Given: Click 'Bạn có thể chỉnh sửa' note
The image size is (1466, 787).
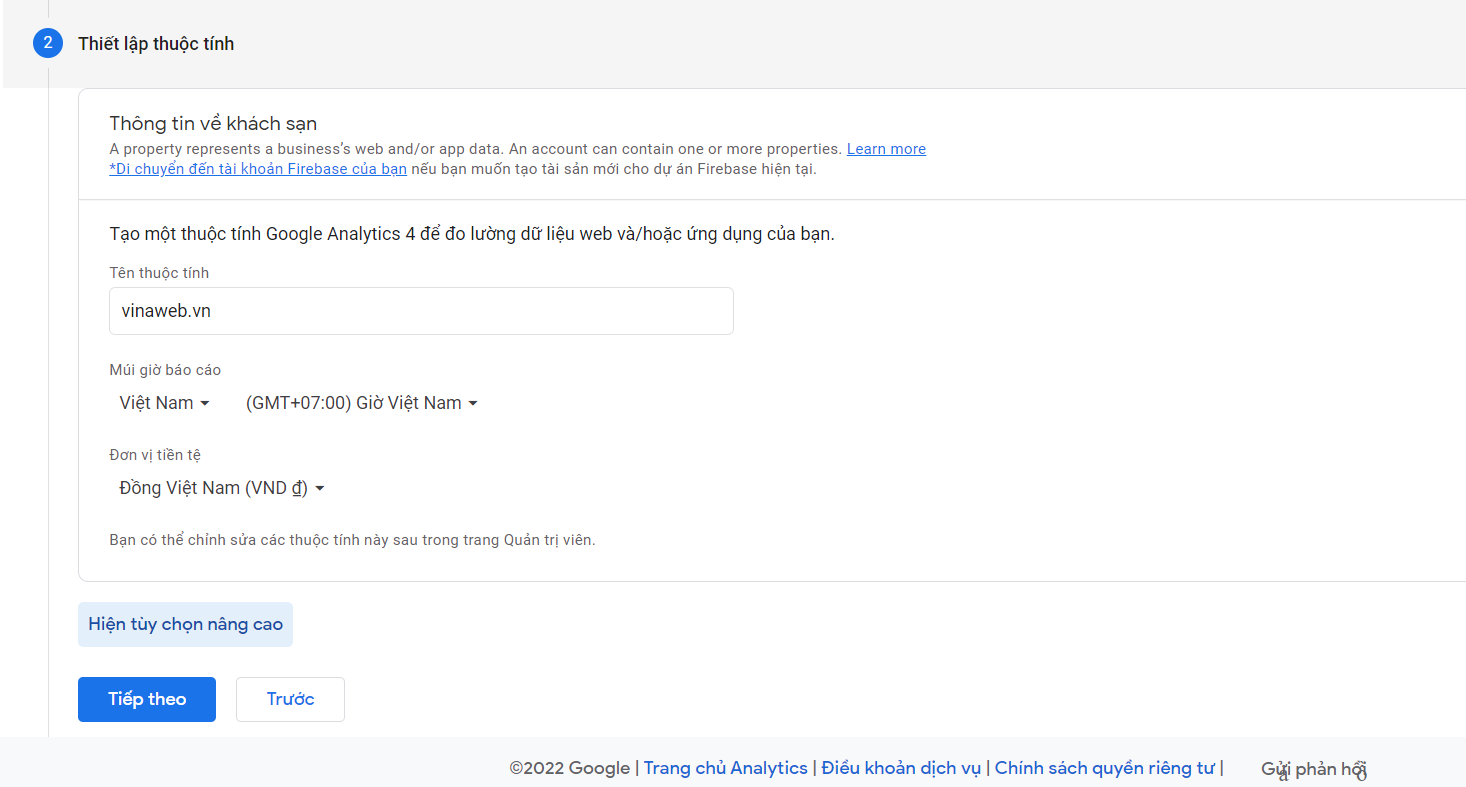Looking at the screenshot, I should click(x=352, y=540).
